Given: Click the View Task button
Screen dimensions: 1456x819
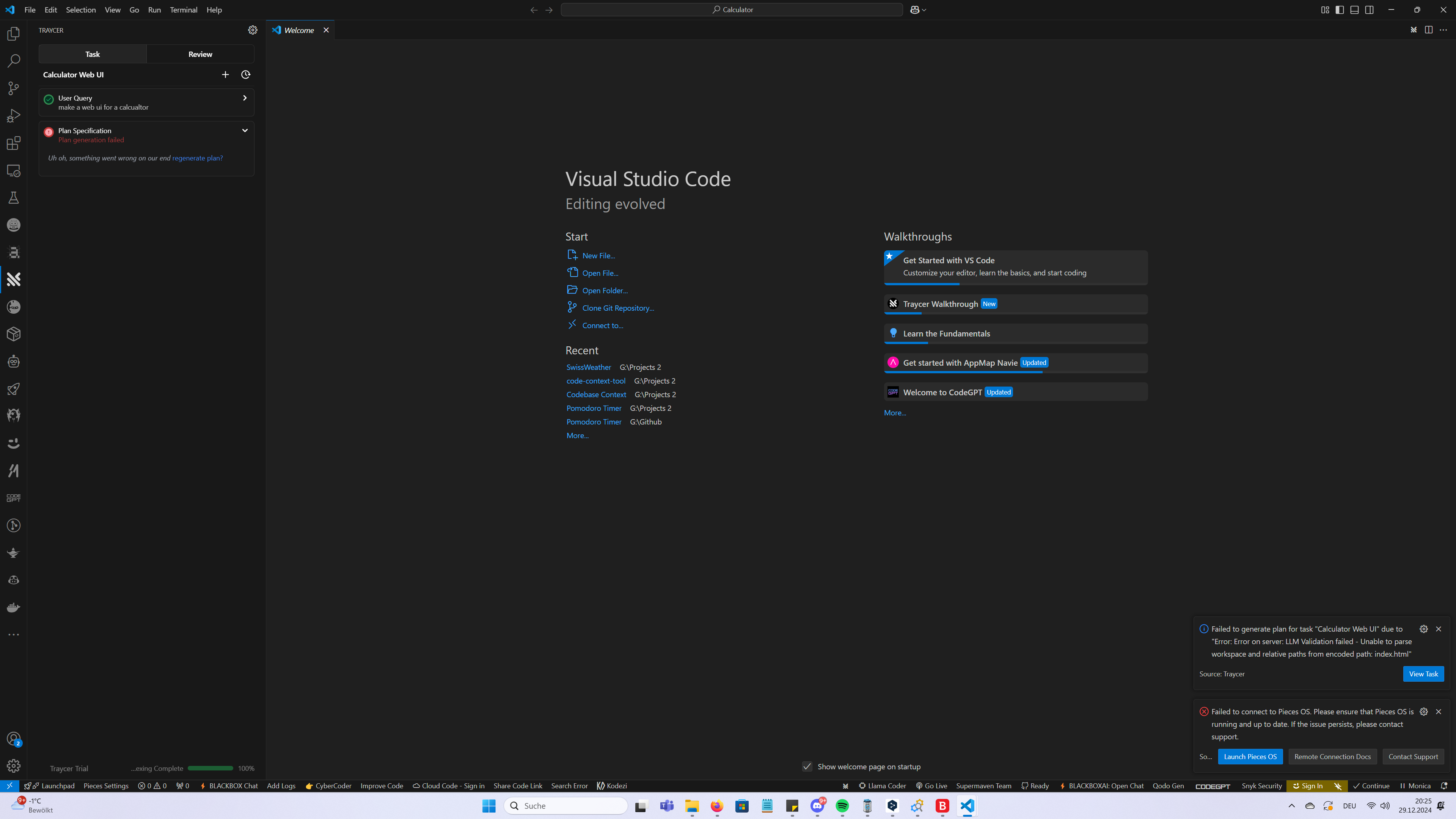Looking at the screenshot, I should (1423, 674).
